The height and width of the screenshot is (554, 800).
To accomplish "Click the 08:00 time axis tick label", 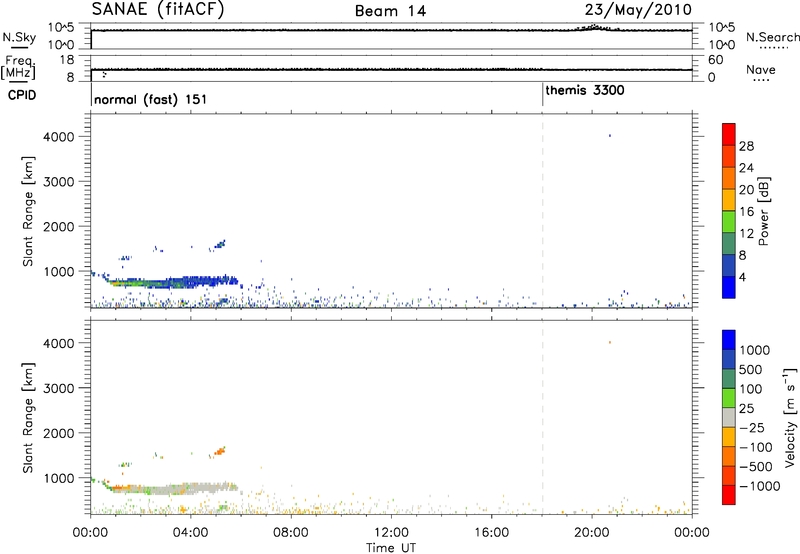I will (291, 533).
